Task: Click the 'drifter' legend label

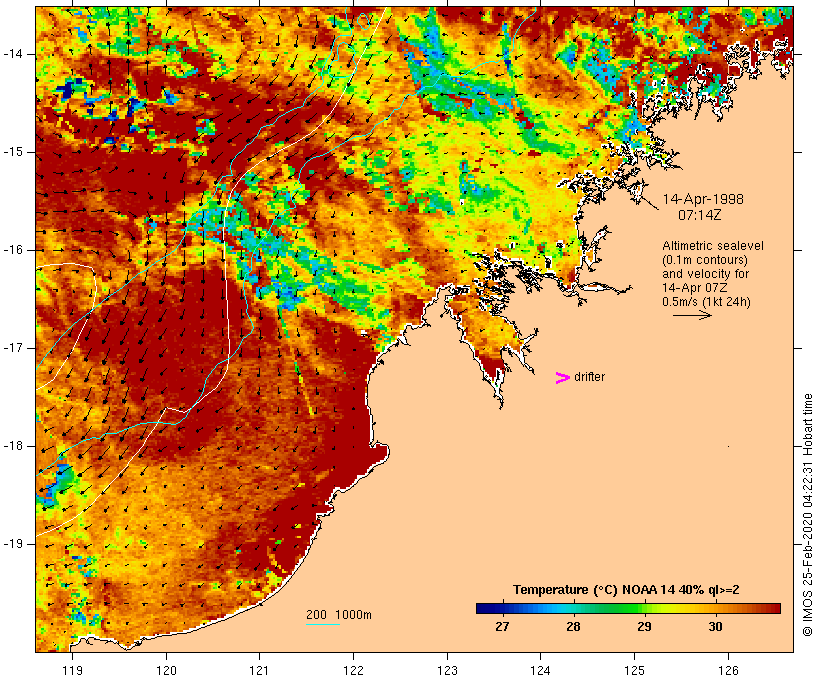Action: click(x=589, y=377)
